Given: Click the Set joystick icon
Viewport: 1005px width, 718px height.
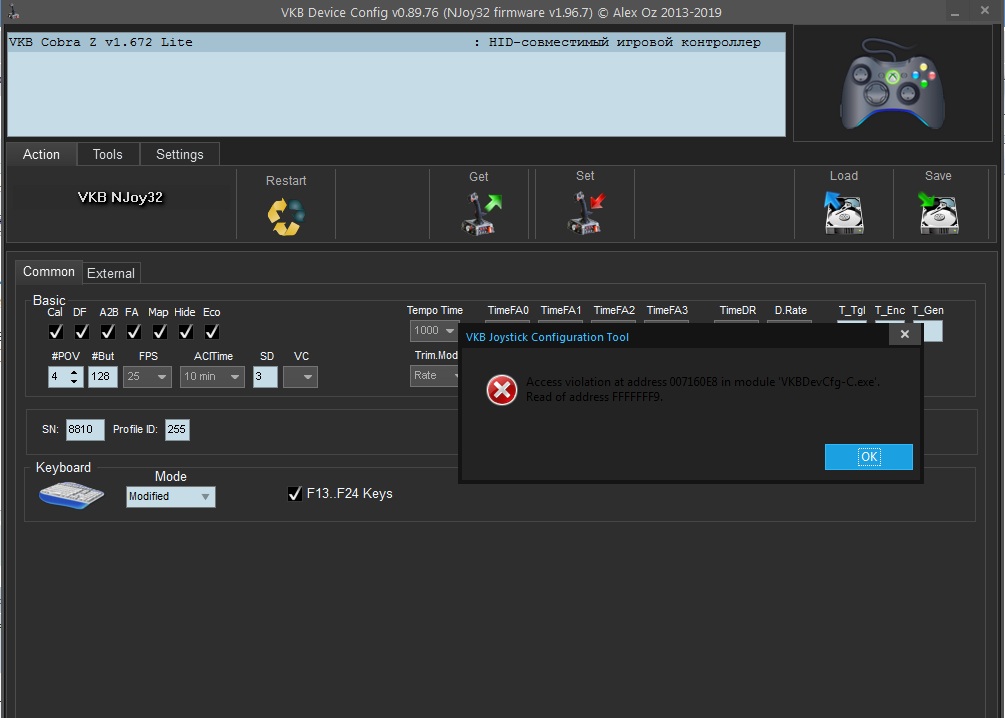Looking at the screenshot, I should pyautogui.click(x=586, y=213).
